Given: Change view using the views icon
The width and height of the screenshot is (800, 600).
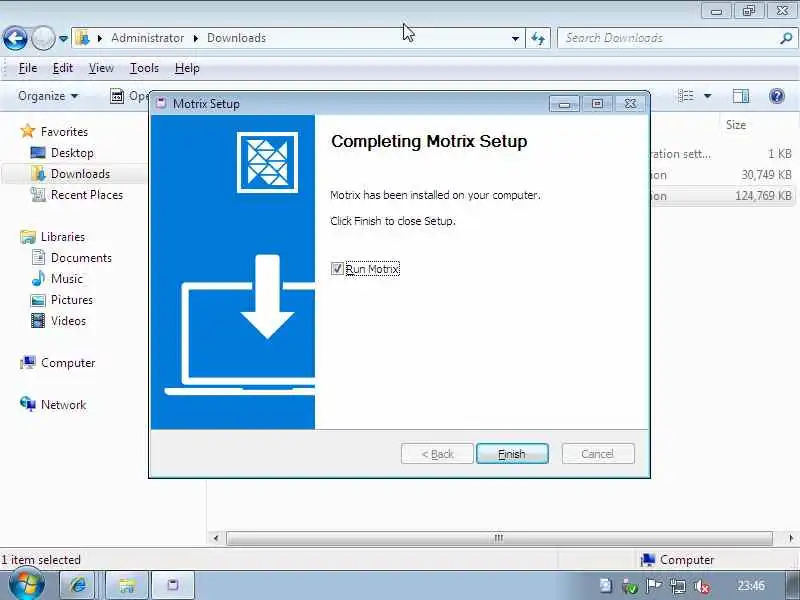Looking at the screenshot, I should (686, 96).
